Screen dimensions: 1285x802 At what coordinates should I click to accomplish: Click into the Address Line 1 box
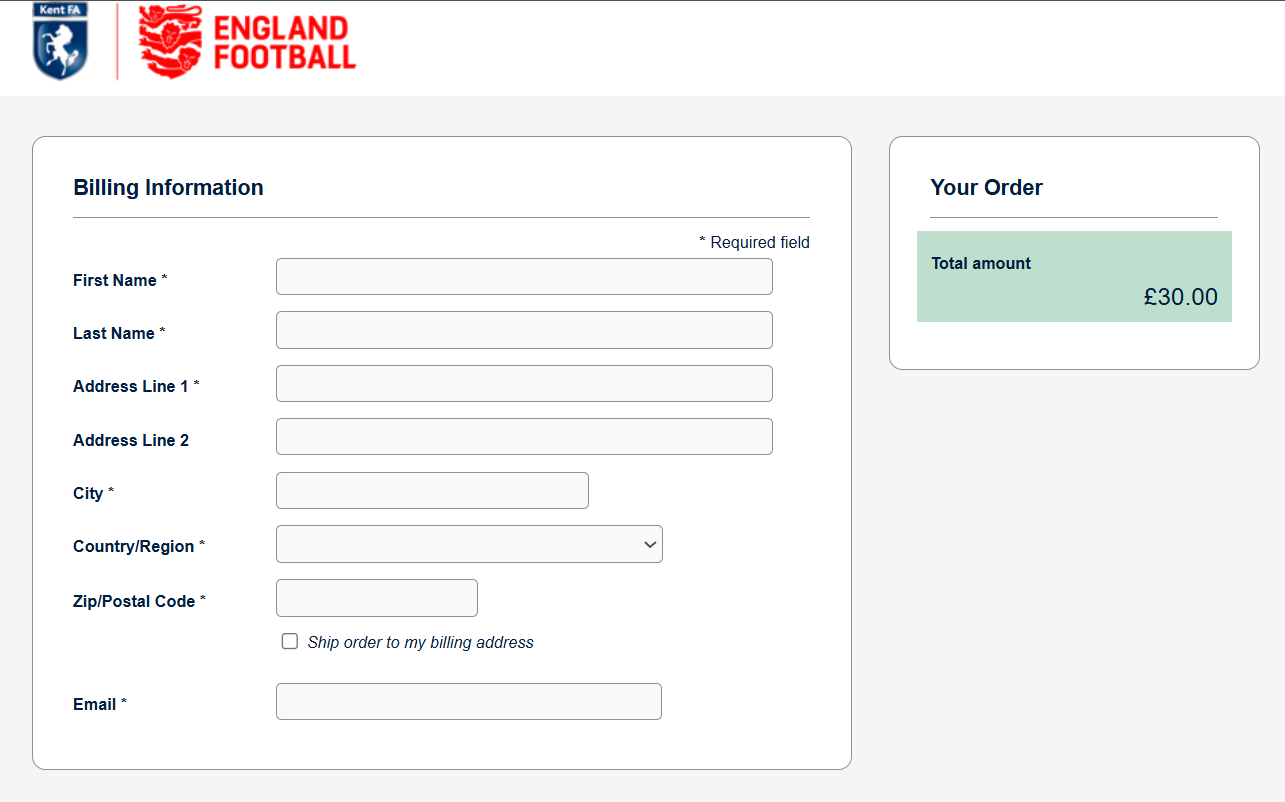pyautogui.click(x=524, y=384)
